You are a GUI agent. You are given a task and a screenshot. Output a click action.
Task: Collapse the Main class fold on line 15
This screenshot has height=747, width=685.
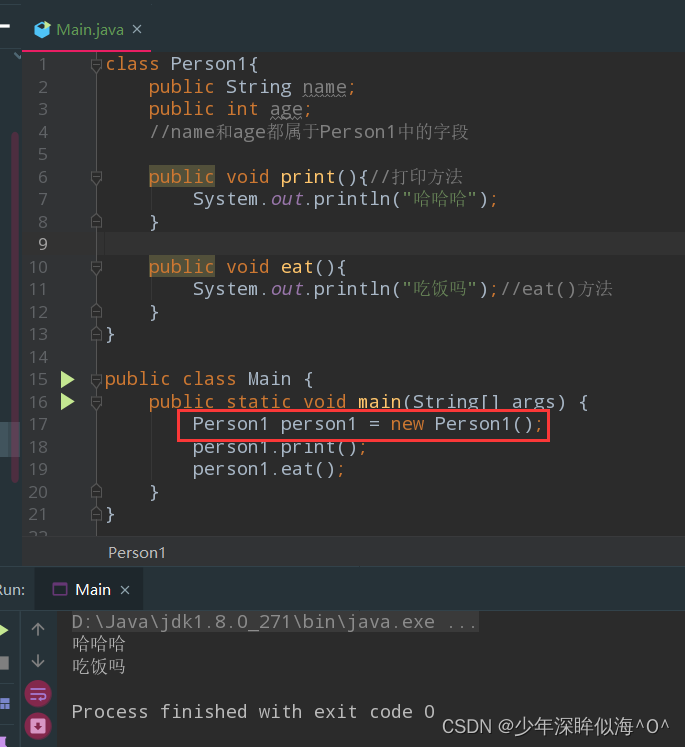(96, 380)
